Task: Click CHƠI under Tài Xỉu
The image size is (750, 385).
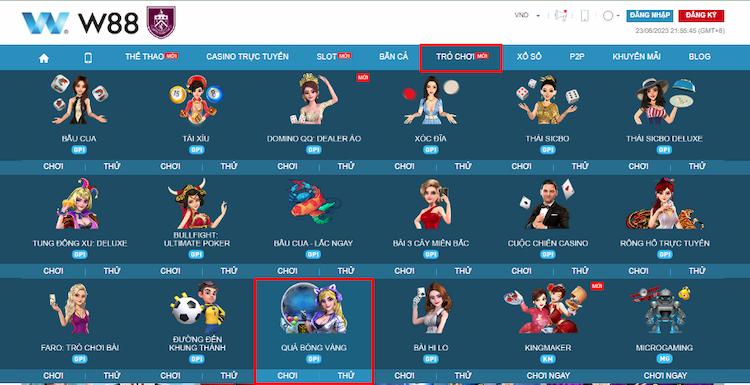Action: point(170,166)
